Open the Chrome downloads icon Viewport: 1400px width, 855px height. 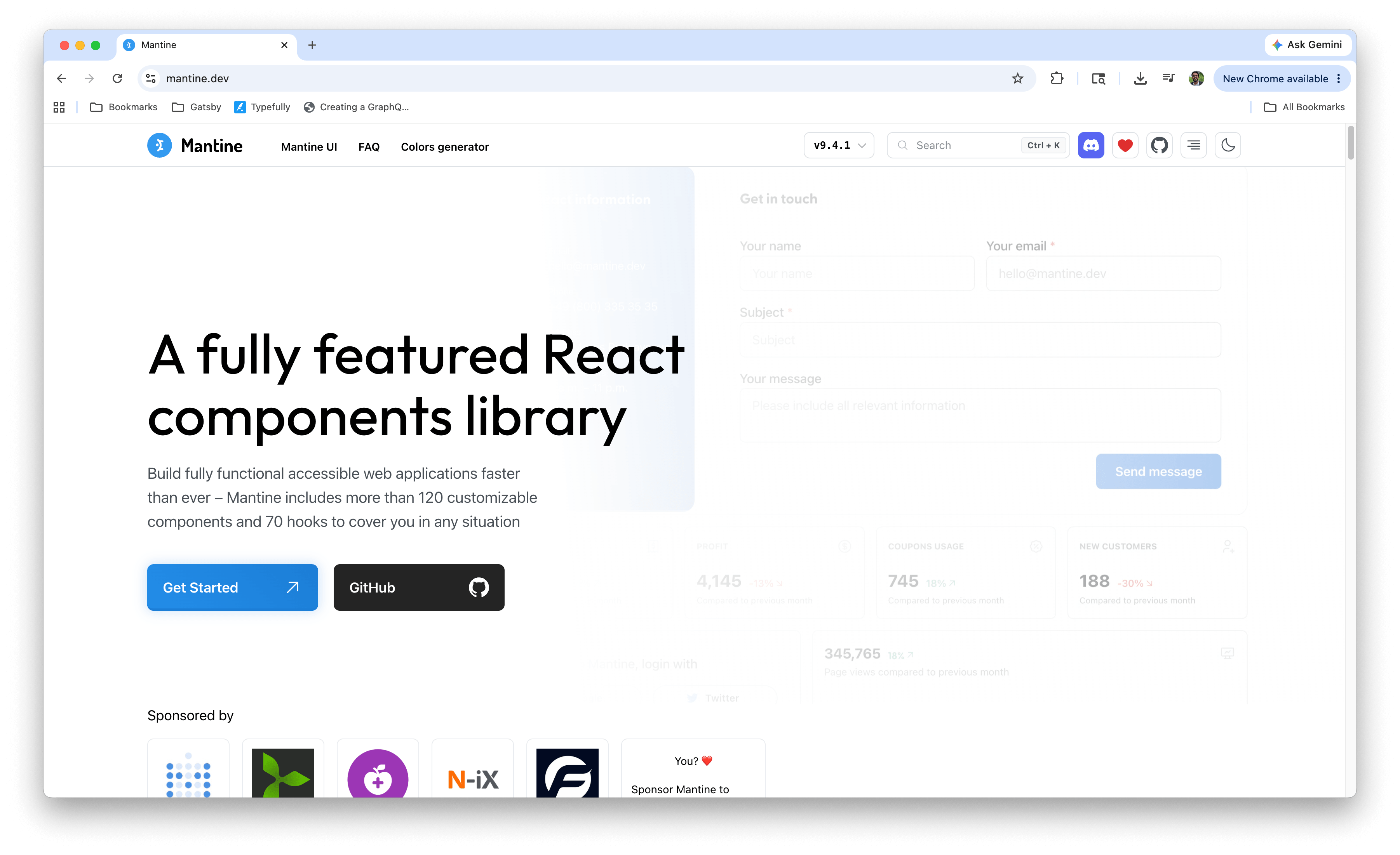point(1140,78)
